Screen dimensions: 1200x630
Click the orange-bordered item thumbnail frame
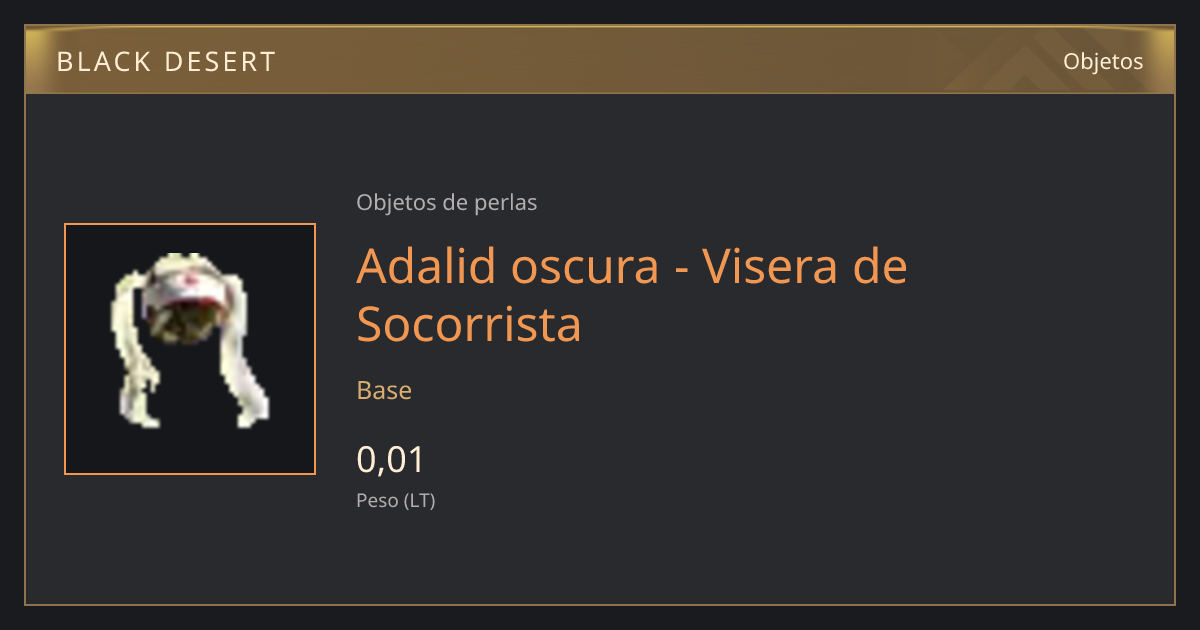point(190,349)
